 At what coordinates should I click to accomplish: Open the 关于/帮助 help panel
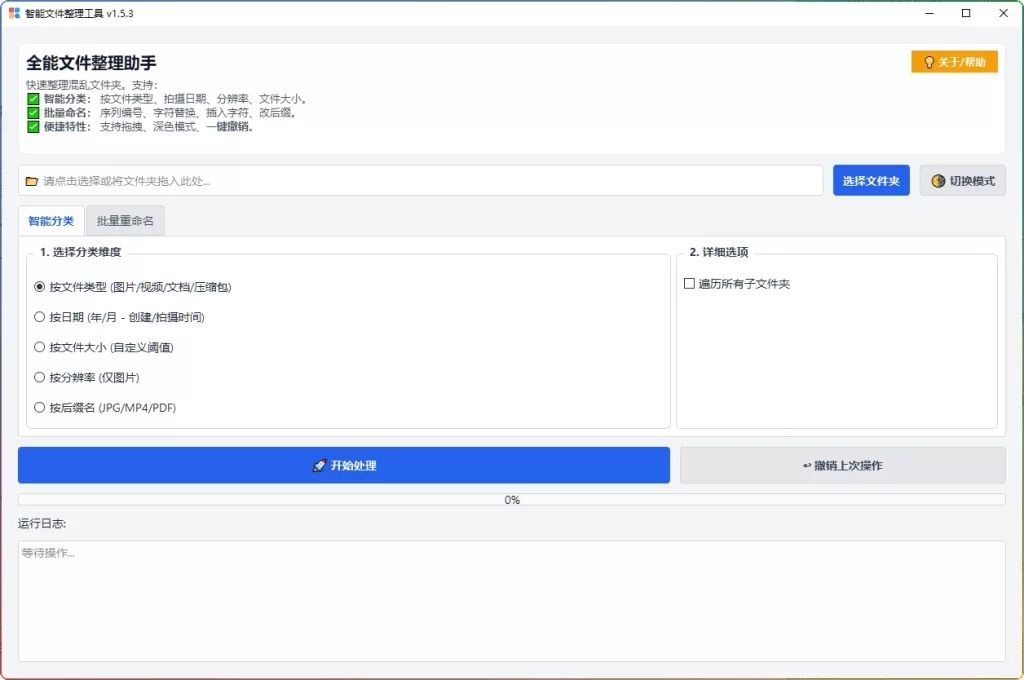[953, 61]
